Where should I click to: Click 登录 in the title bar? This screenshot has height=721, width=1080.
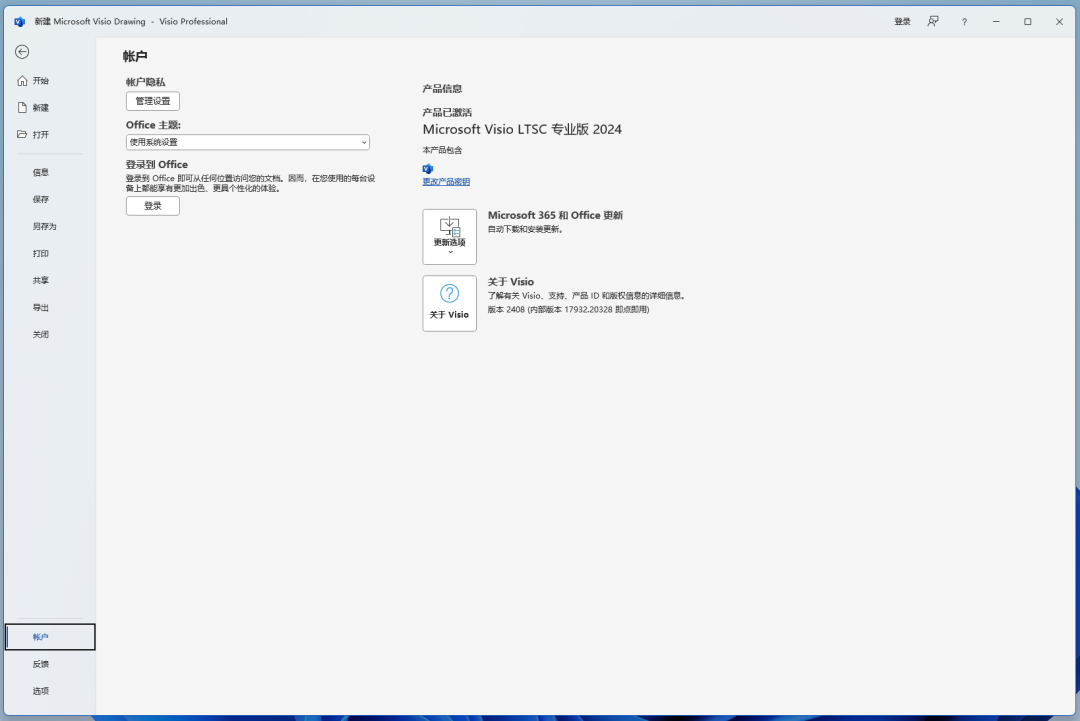(902, 21)
